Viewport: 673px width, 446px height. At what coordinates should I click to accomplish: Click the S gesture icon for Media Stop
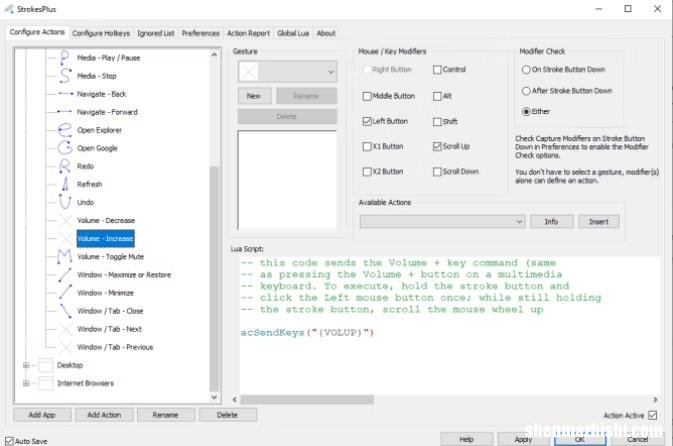pos(65,76)
